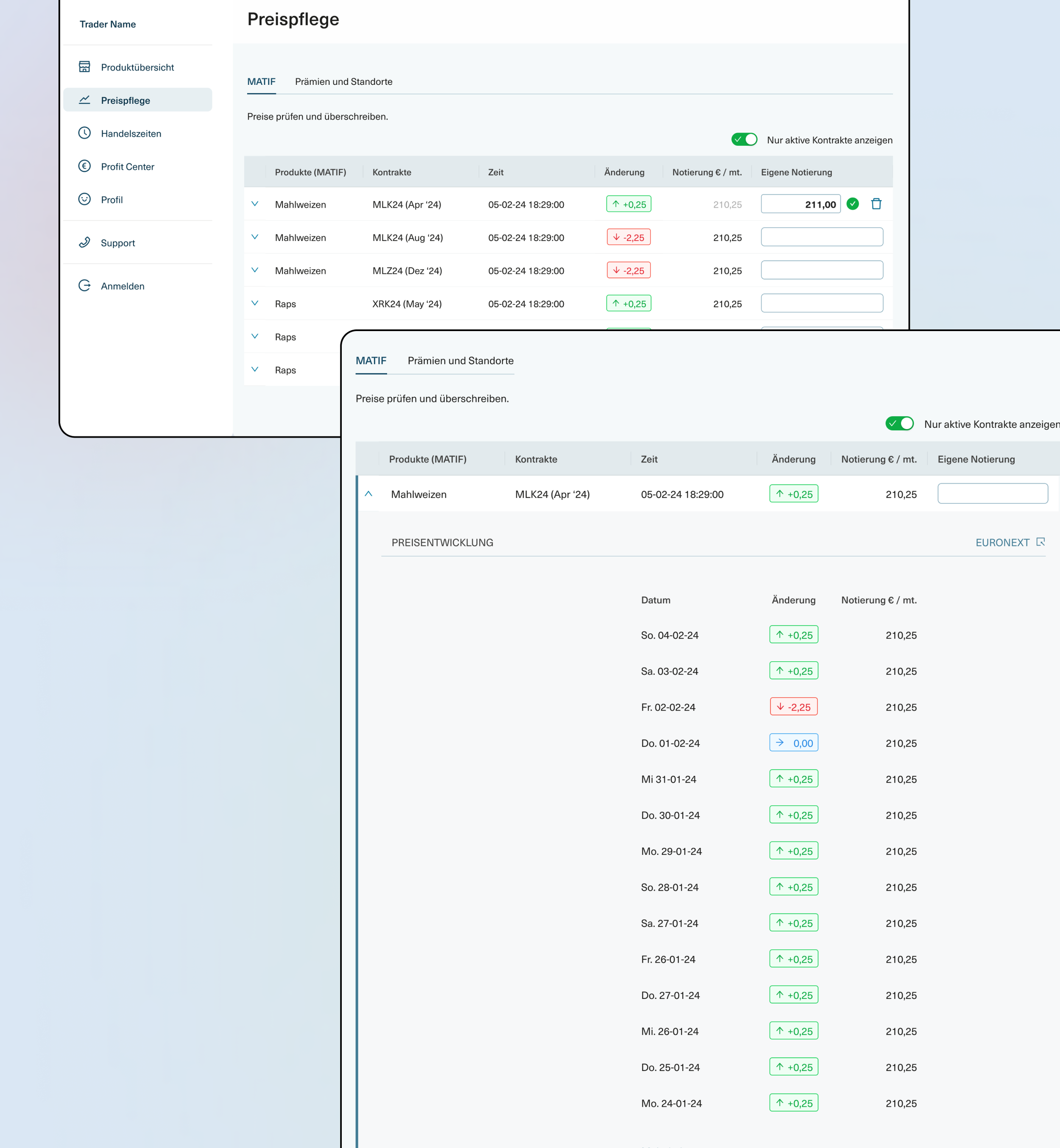Open the Preispflege sidebar item
This screenshot has width=1060, height=1148.
coord(125,100)
